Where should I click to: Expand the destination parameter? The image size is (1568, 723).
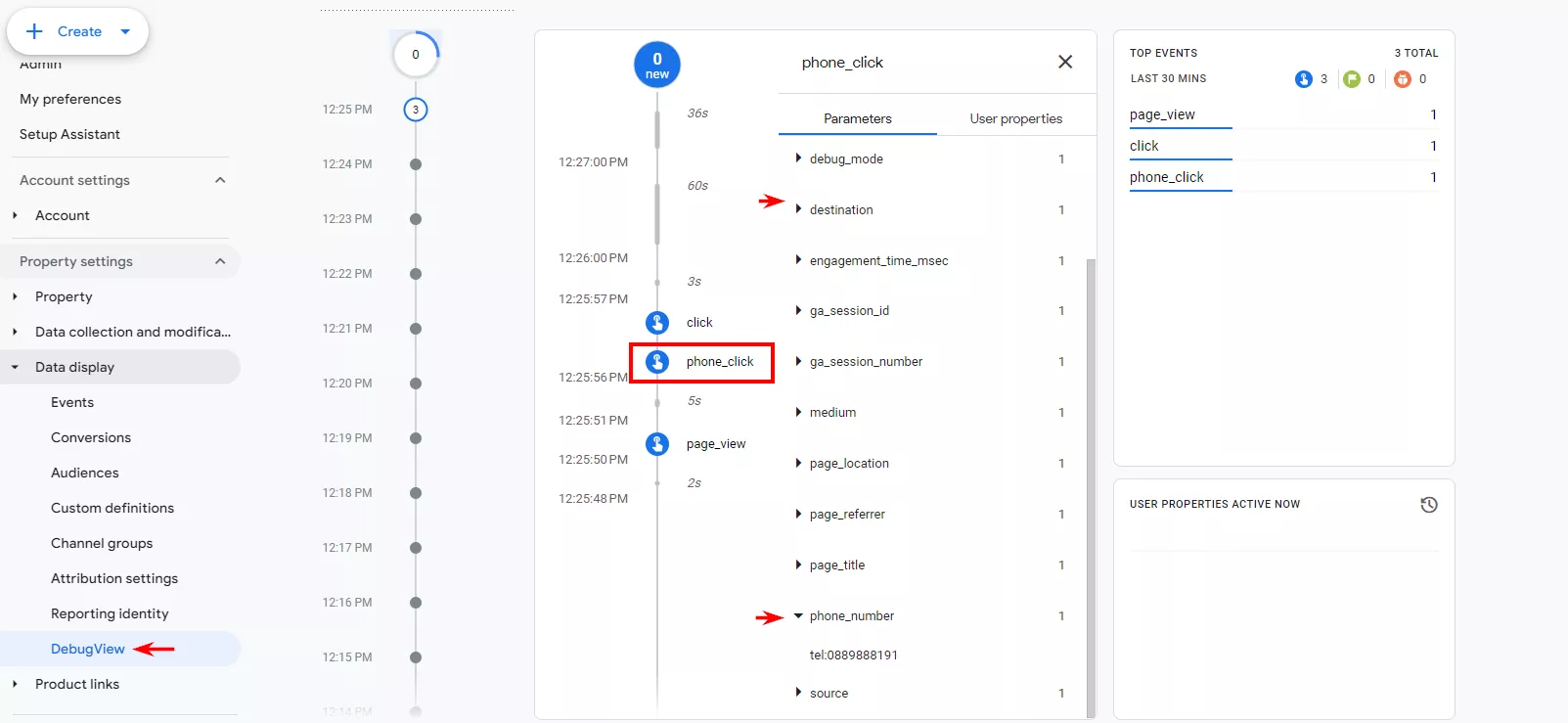click(x=798, y=209)
